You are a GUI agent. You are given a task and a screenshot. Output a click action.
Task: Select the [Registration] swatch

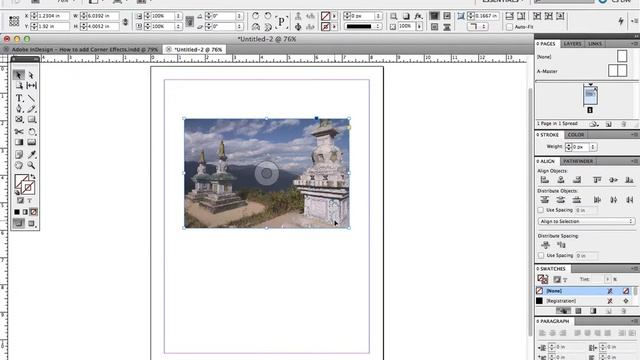(x=584, y=301)
